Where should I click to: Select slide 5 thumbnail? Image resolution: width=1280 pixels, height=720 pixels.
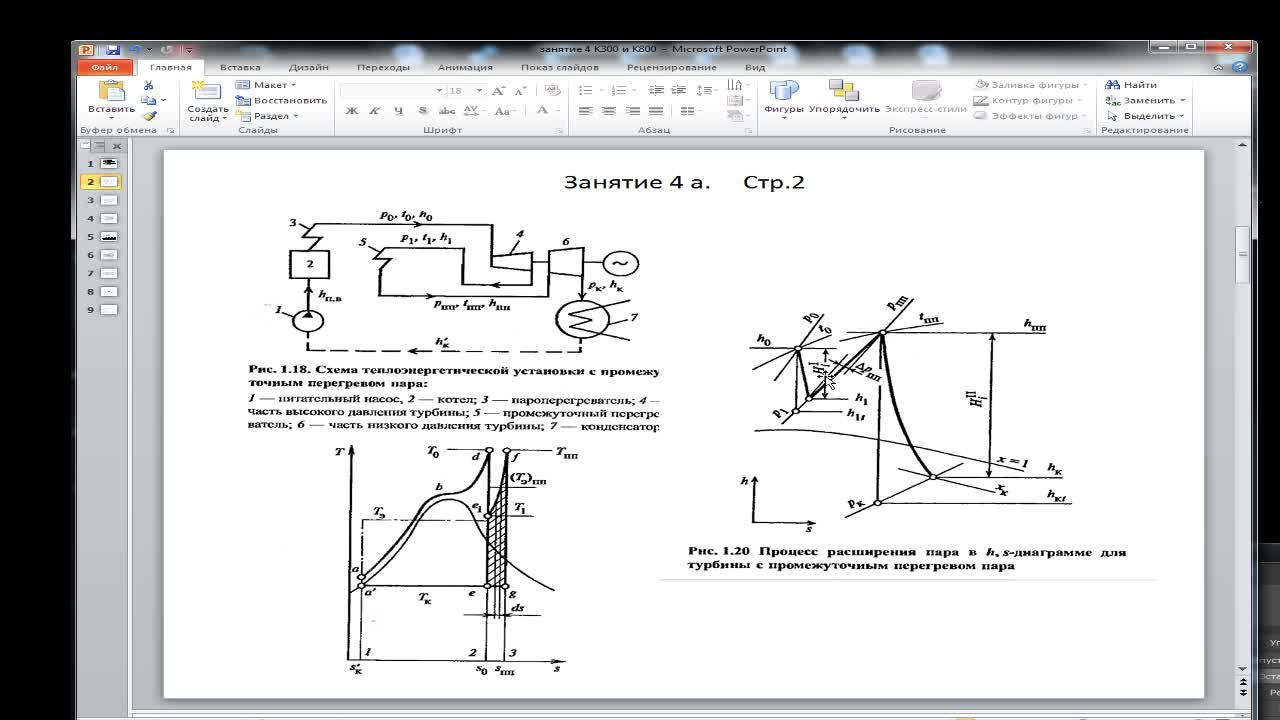(109, 237)
